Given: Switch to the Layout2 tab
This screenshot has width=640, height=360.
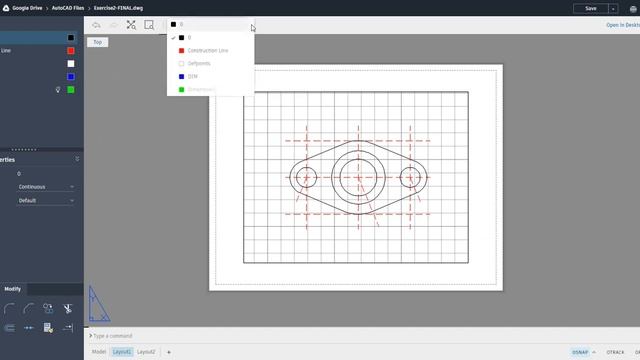Looking at the screenshot, I should 146,352.
